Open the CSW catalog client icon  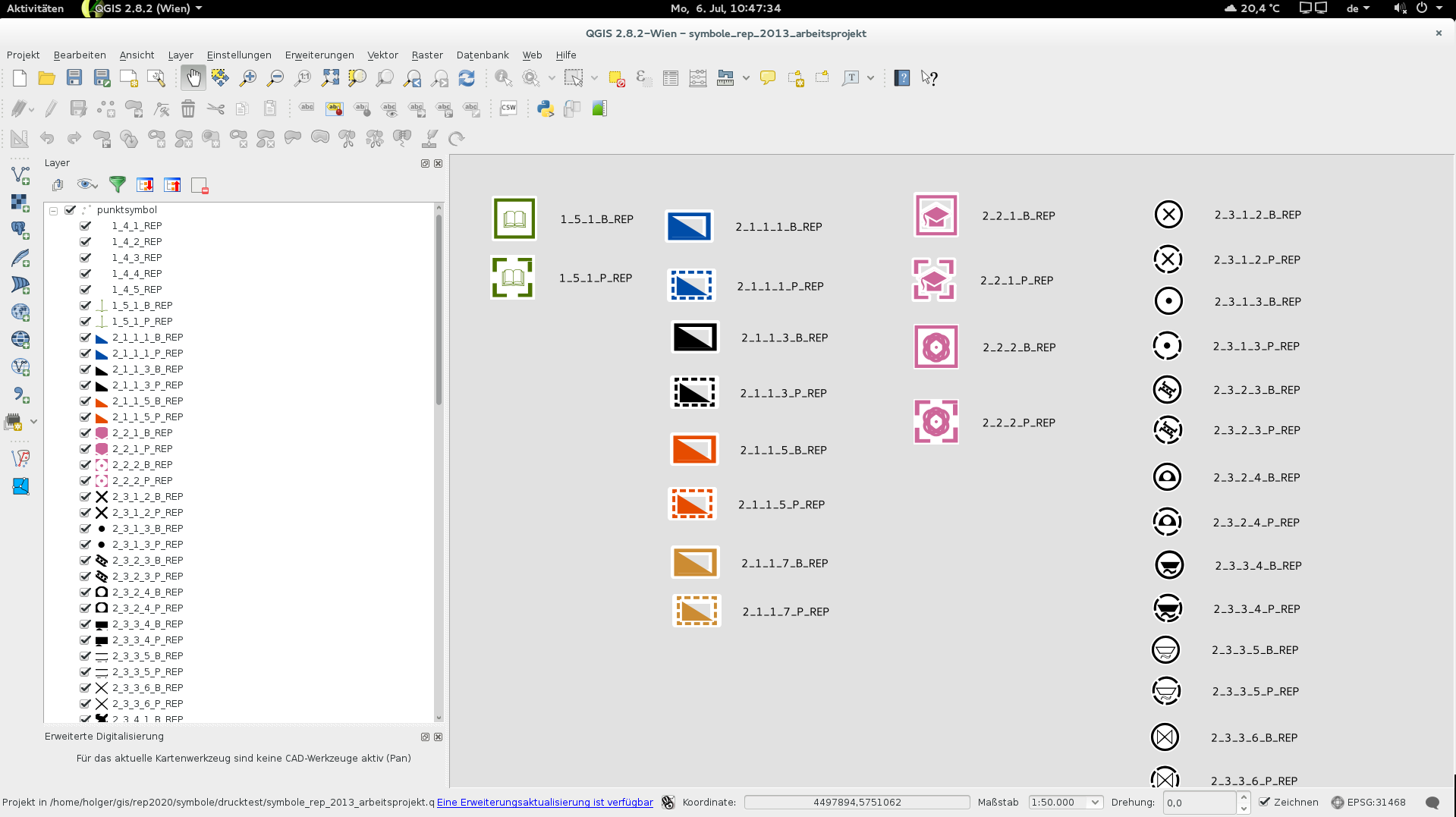[508, 108]
